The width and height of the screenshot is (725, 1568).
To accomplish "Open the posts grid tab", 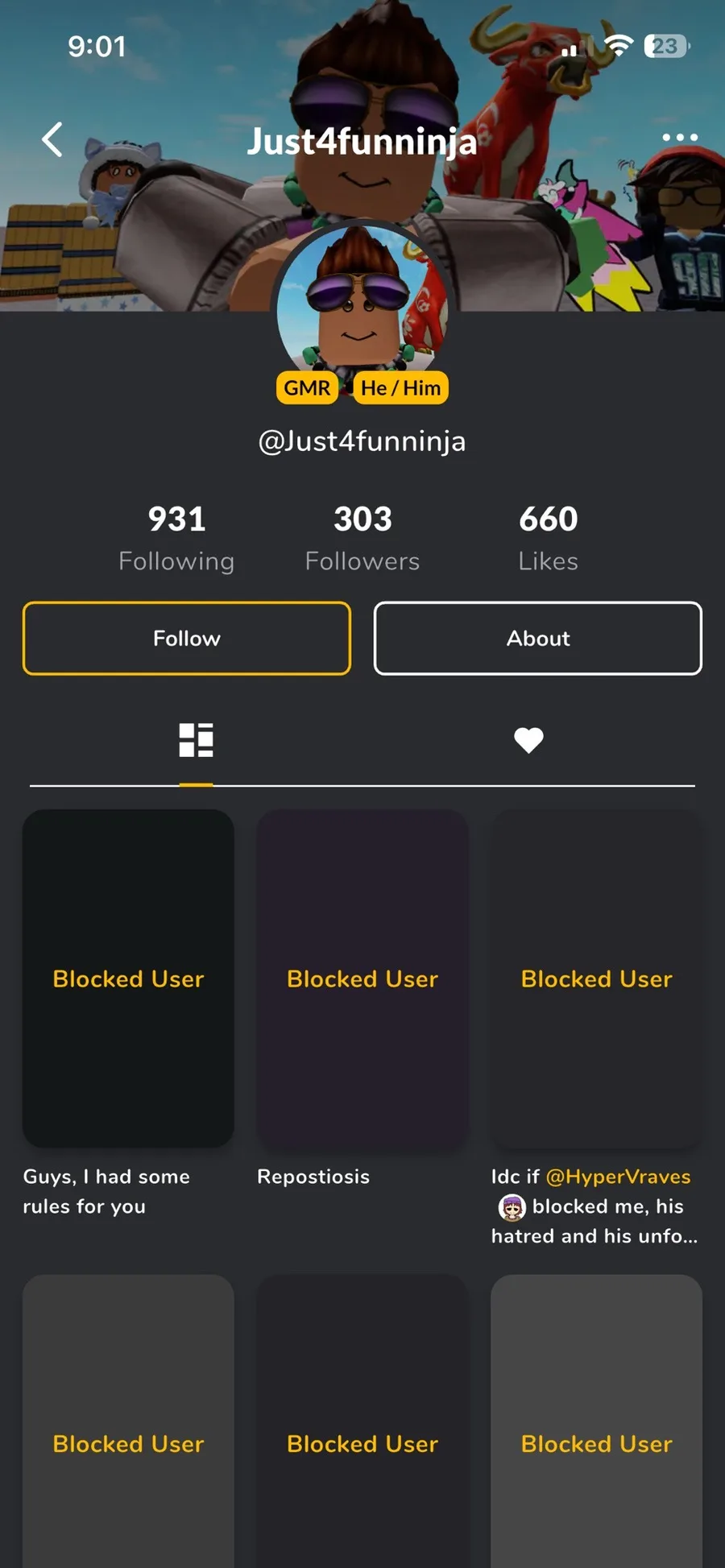I will (x=196, y=740).
